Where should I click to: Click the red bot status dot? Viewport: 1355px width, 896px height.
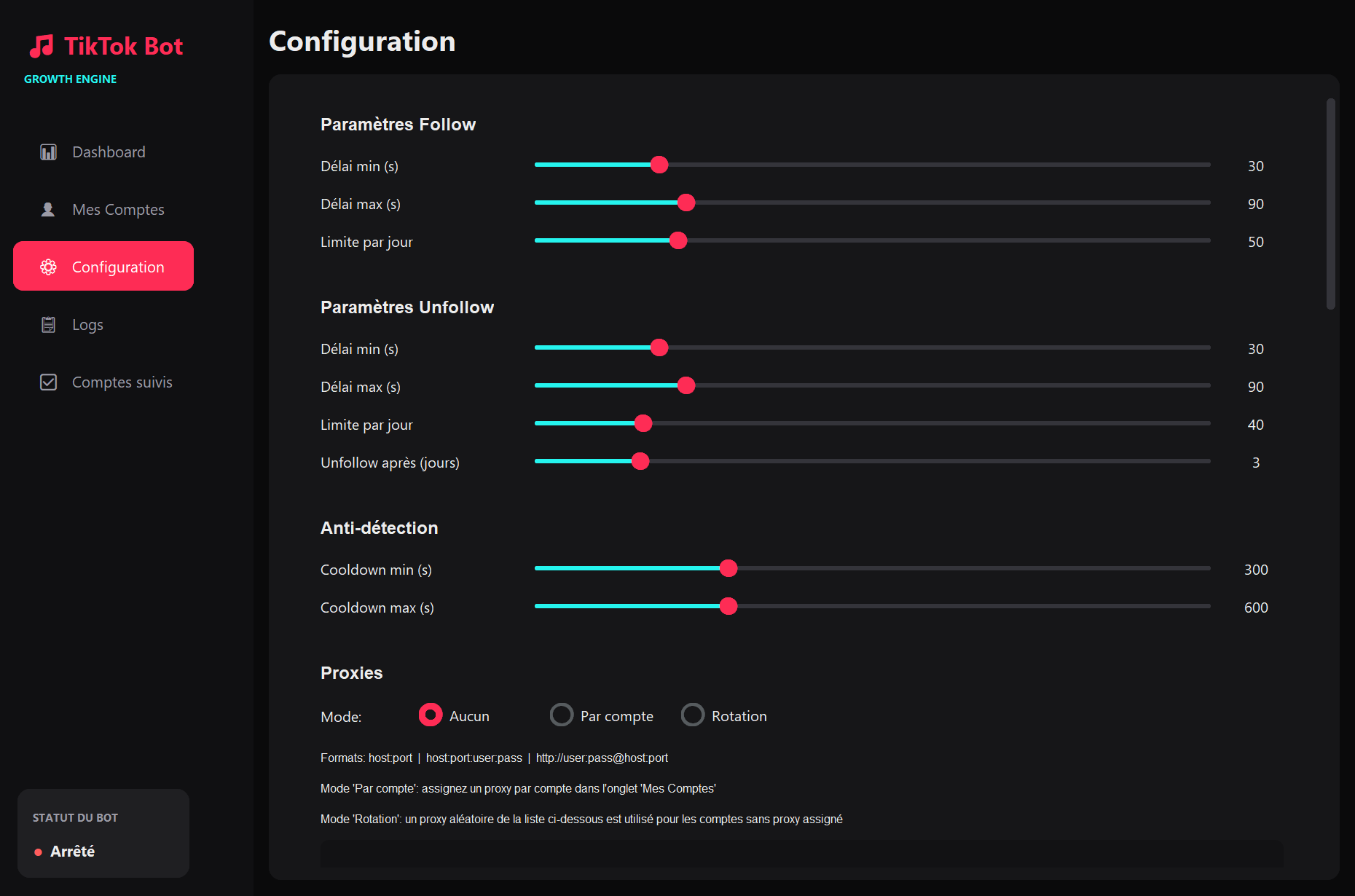(38, 852)
